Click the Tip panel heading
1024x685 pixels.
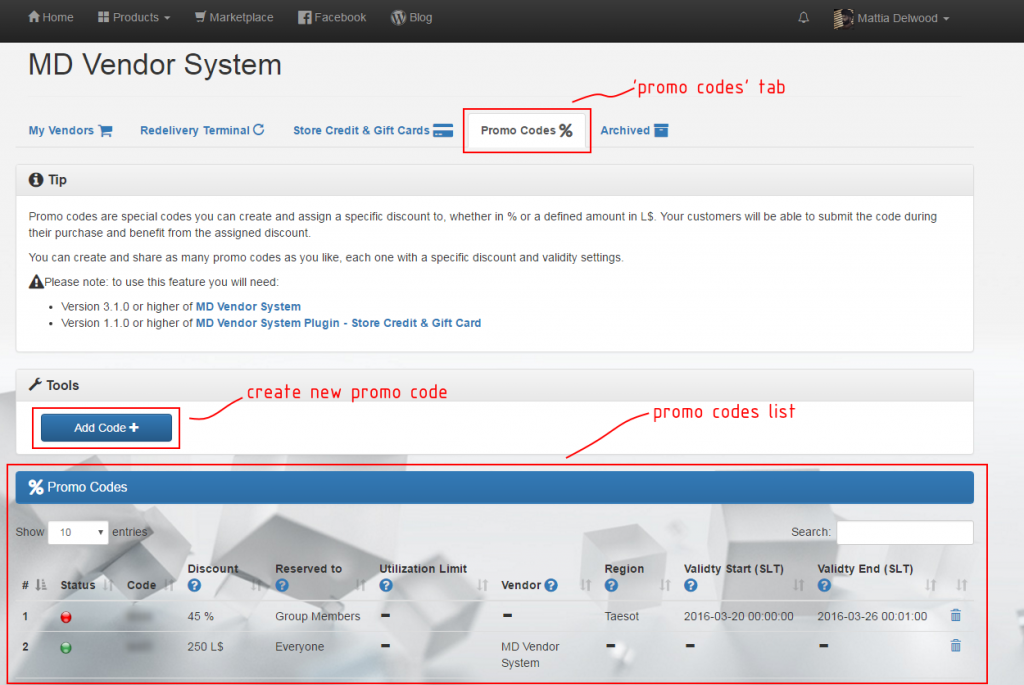pos(494,180)
